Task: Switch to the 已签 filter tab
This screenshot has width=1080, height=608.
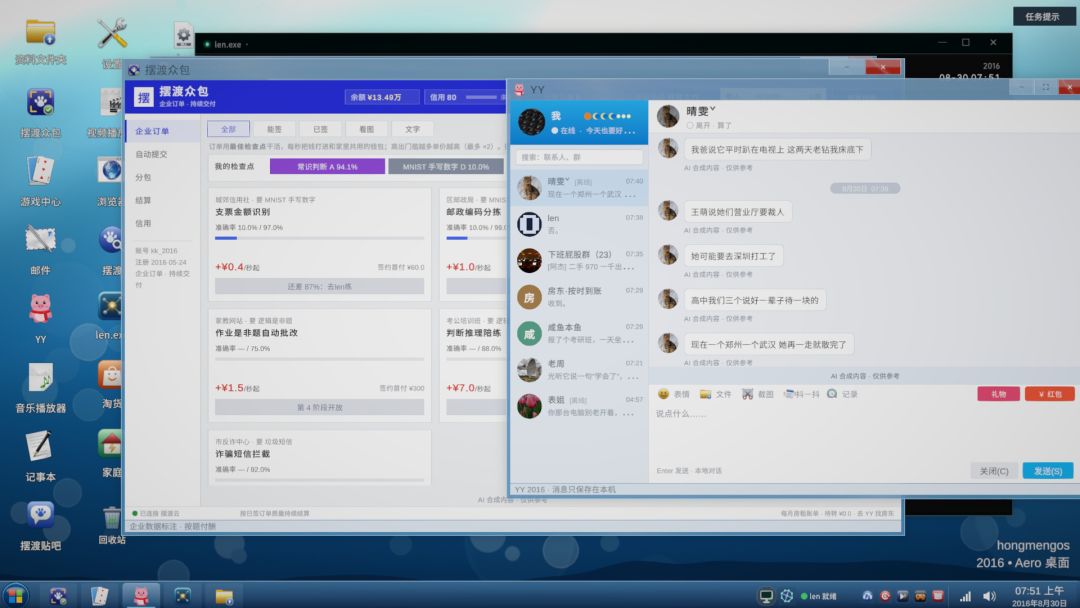Action: click(x=320, y=129)
